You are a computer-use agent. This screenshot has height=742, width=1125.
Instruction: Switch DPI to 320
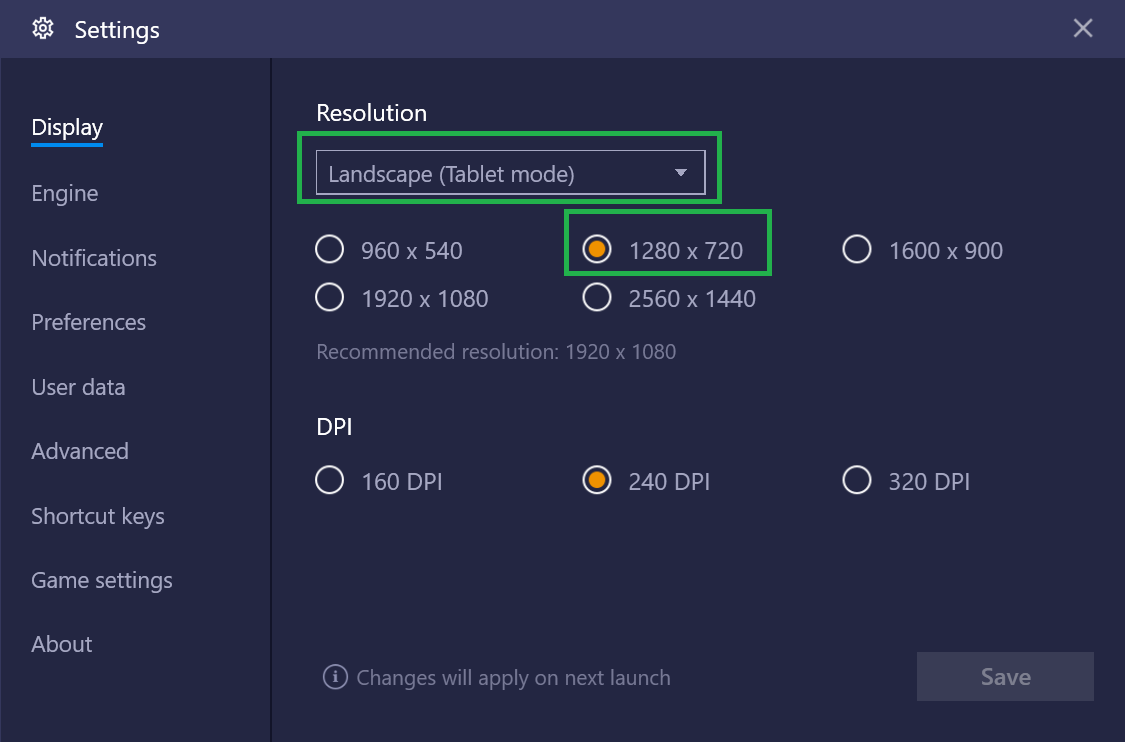(857, 481)
